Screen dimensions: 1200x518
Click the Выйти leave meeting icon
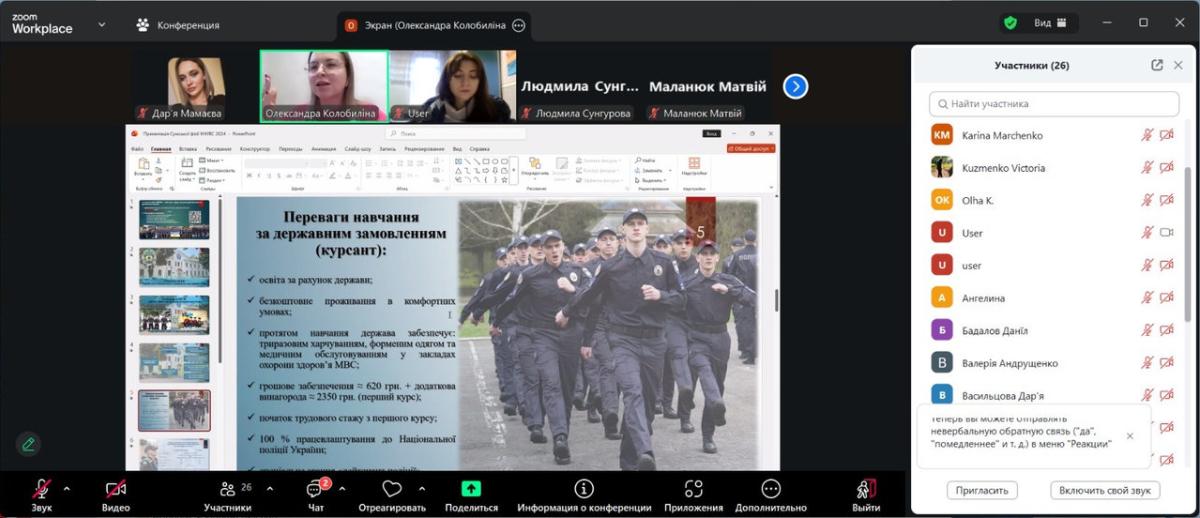tap(866, 489)
